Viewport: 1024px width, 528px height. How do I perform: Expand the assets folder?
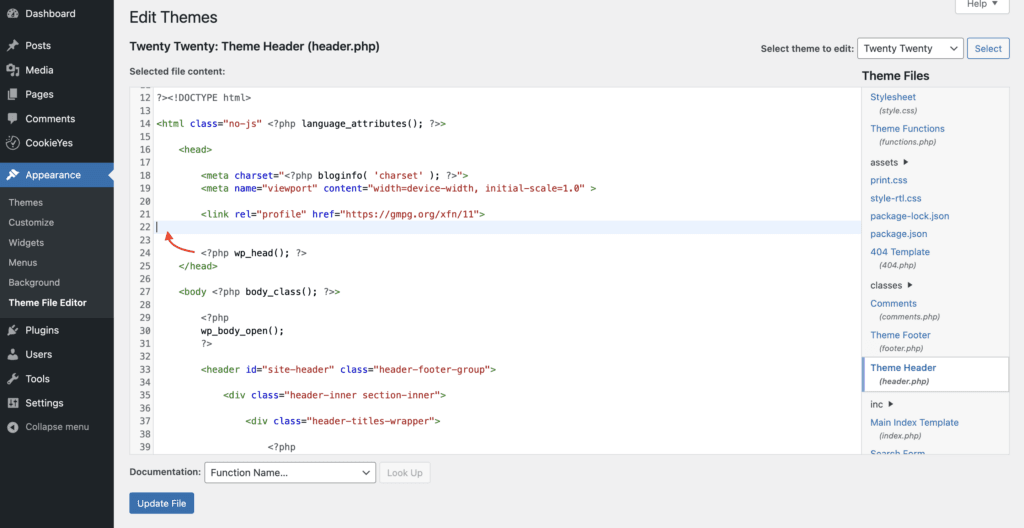tap(889, 162)
